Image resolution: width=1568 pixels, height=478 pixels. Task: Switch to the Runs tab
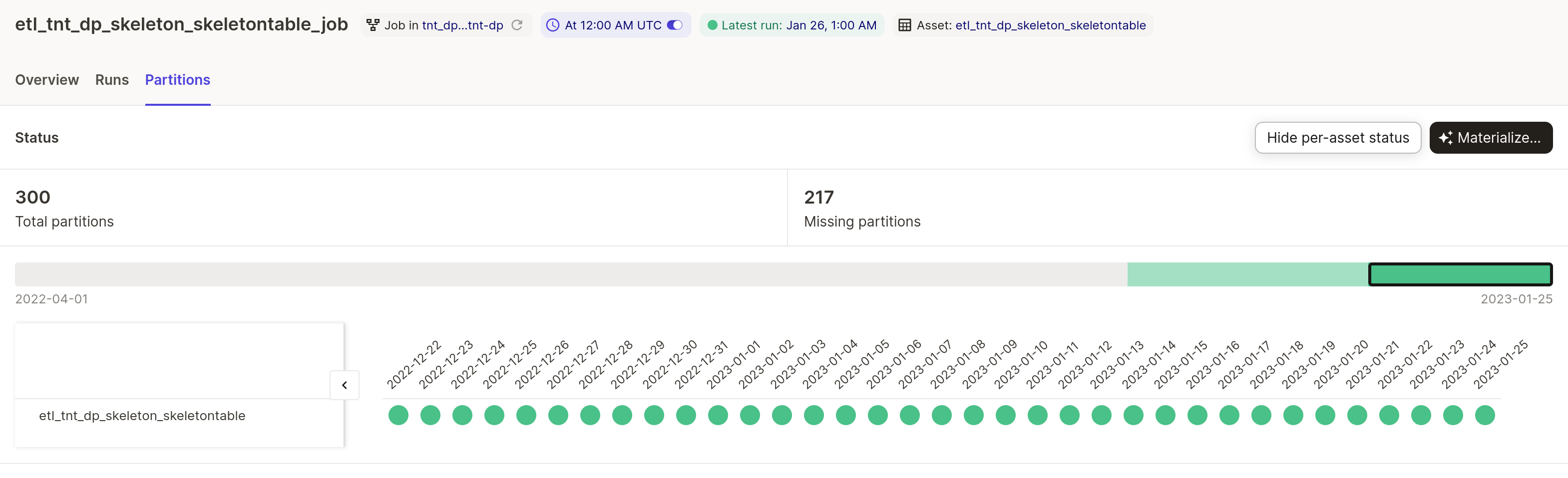pyautogui.click(x=111, y=80)
